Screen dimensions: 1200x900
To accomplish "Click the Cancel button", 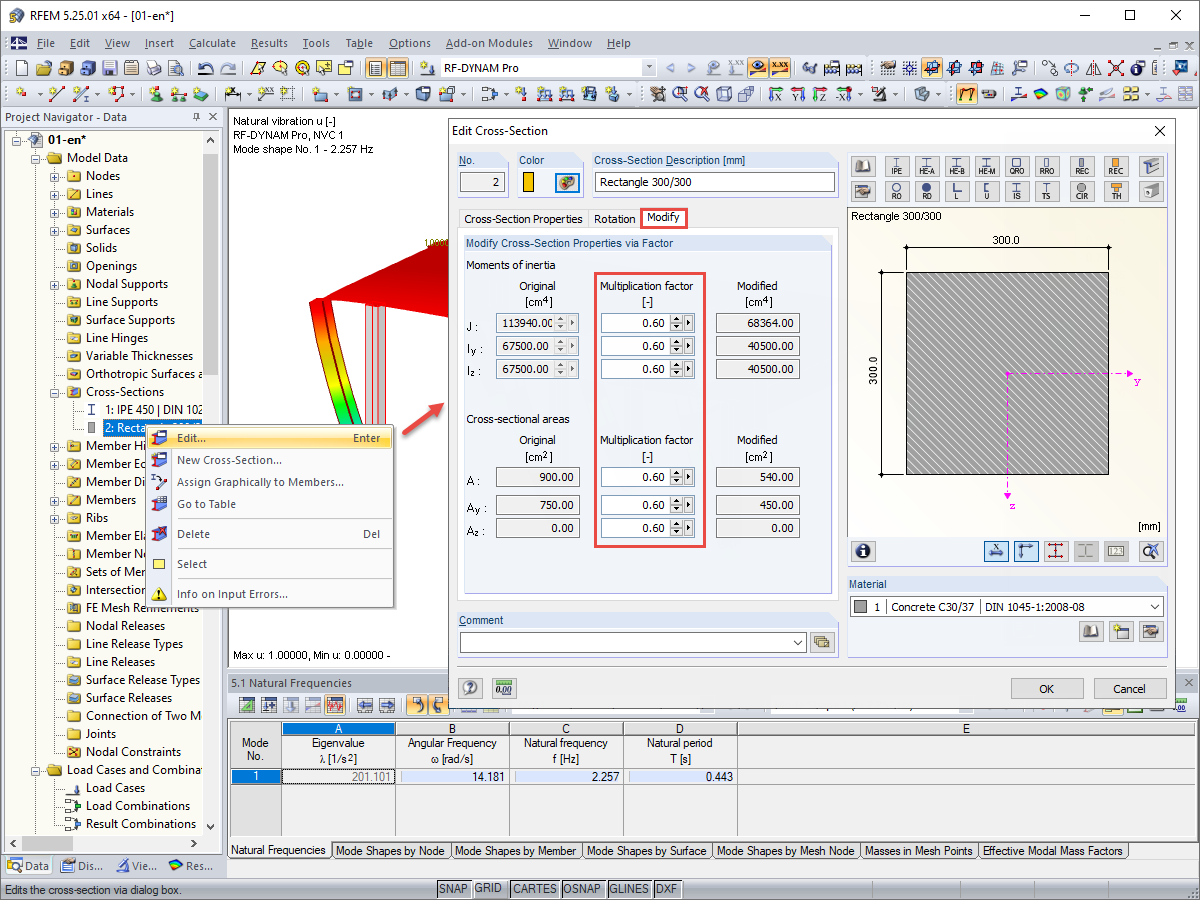I will [1130, 688].
